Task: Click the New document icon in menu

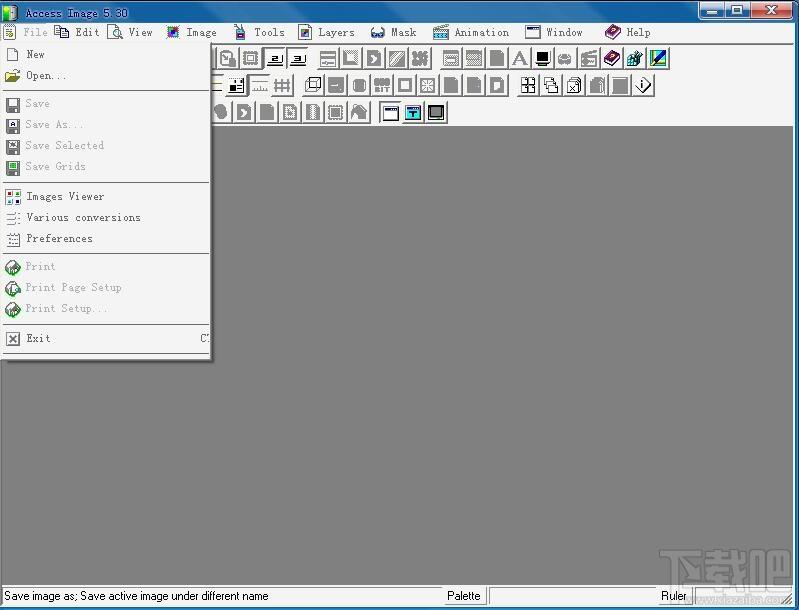Action: (13, 55)
